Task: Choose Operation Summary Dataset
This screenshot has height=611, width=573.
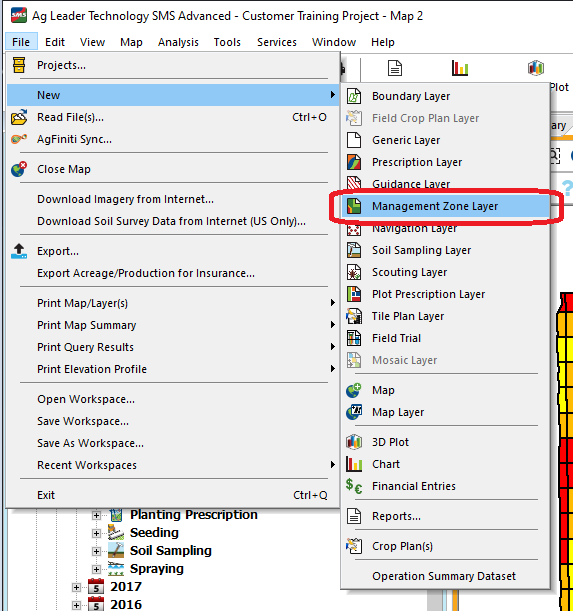Action: (446, 576)
